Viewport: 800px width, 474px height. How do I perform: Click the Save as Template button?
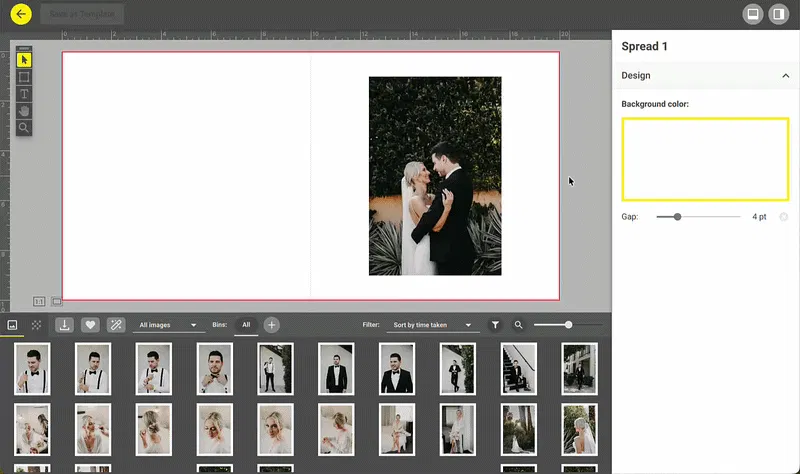82,14
